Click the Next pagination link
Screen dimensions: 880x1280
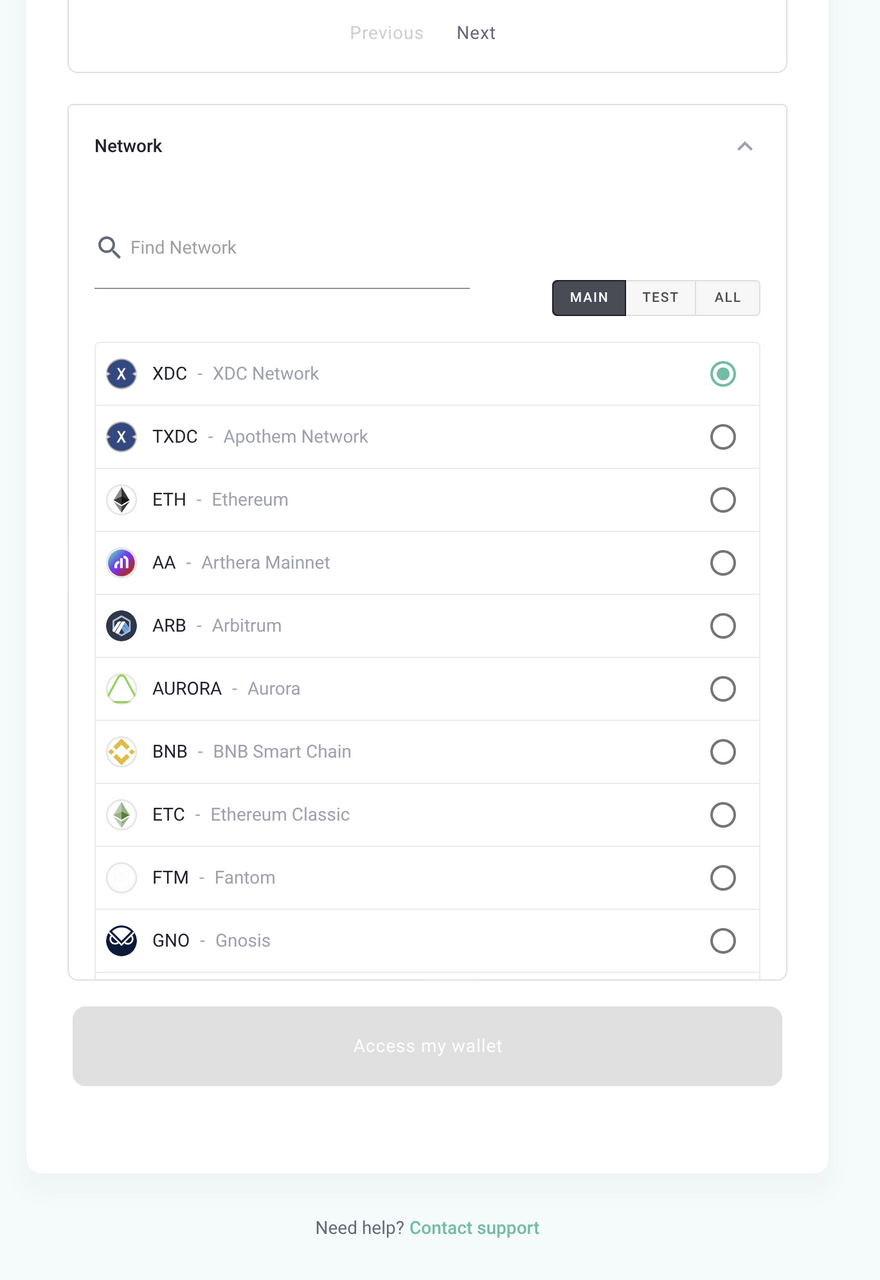pos(476,33)
